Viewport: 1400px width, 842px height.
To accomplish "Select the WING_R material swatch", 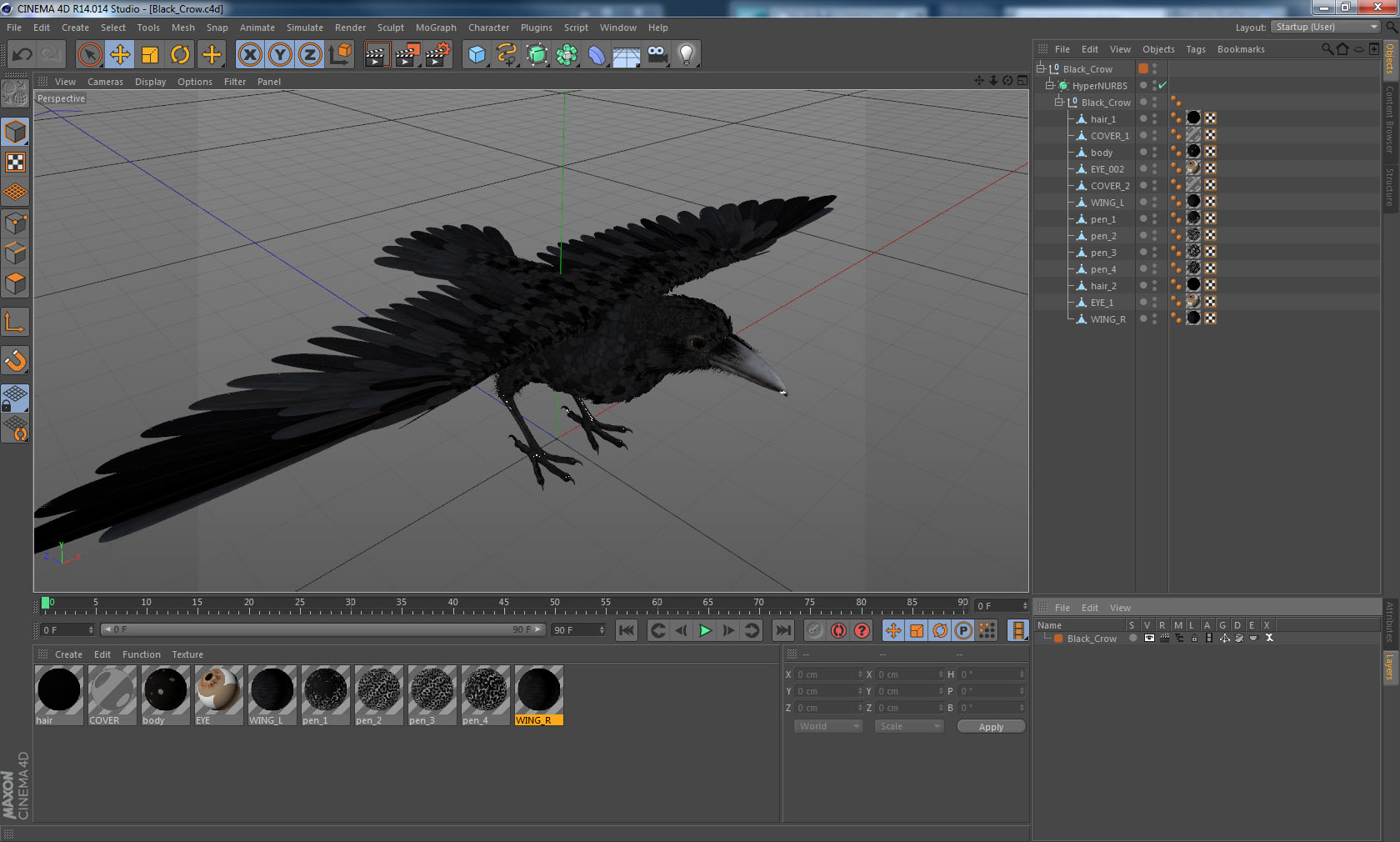I will pyautogui.click(x=539, y=689).
